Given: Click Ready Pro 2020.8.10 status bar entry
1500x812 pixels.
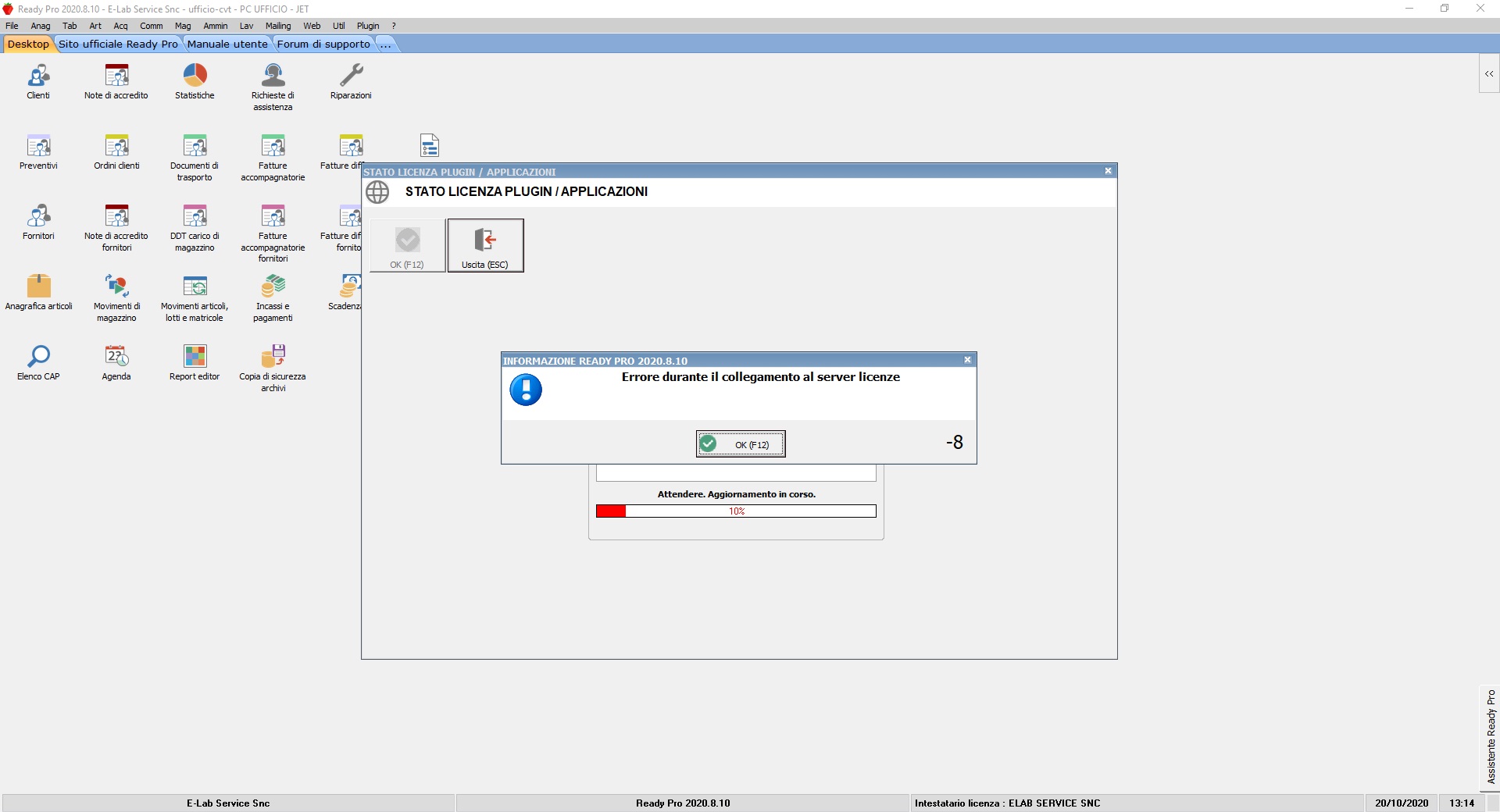Looking at the screenshot, I should [683, 803].
